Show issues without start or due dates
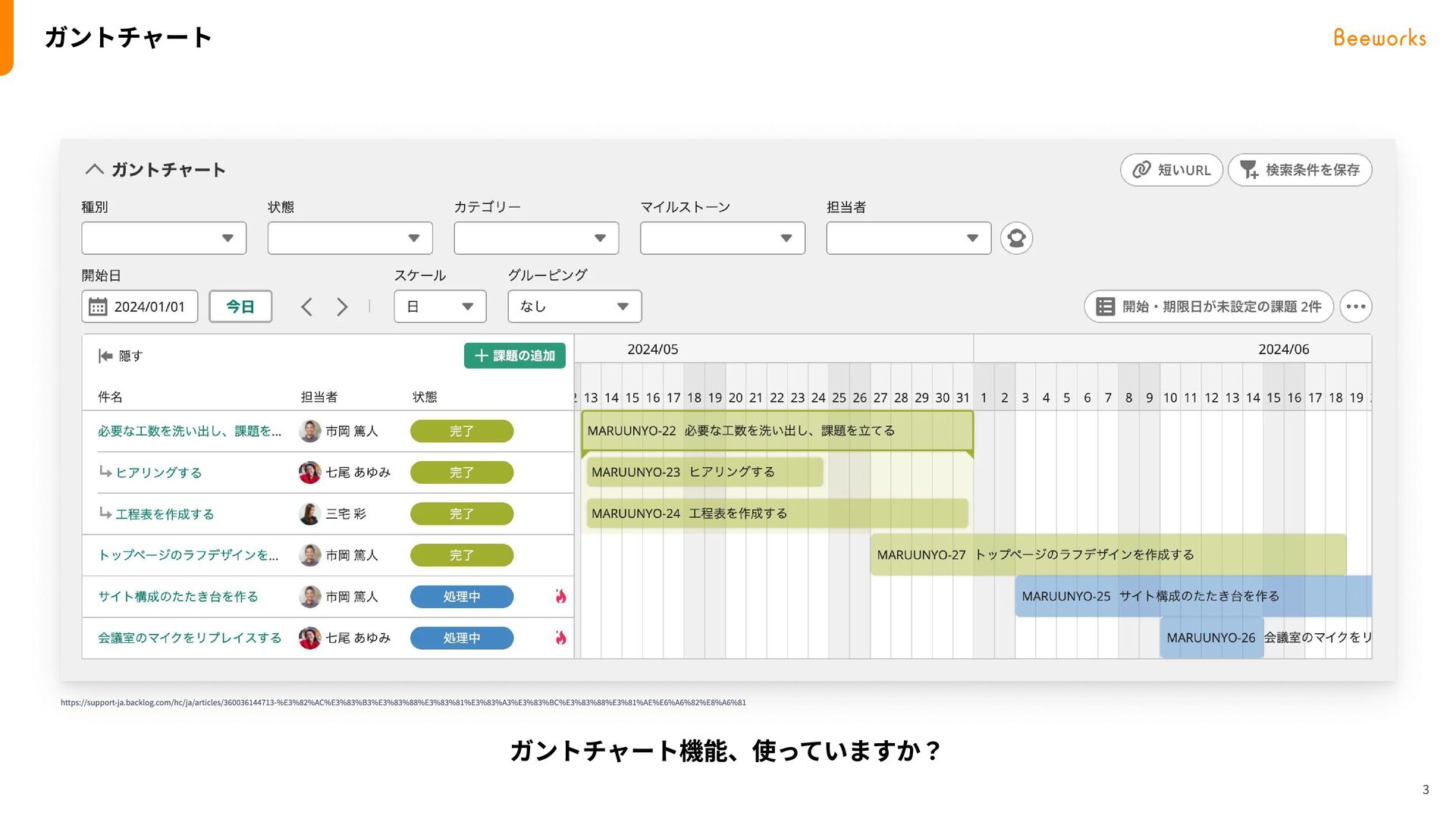The width and height of the screenshot is (1456, 819). (1209, 306)
